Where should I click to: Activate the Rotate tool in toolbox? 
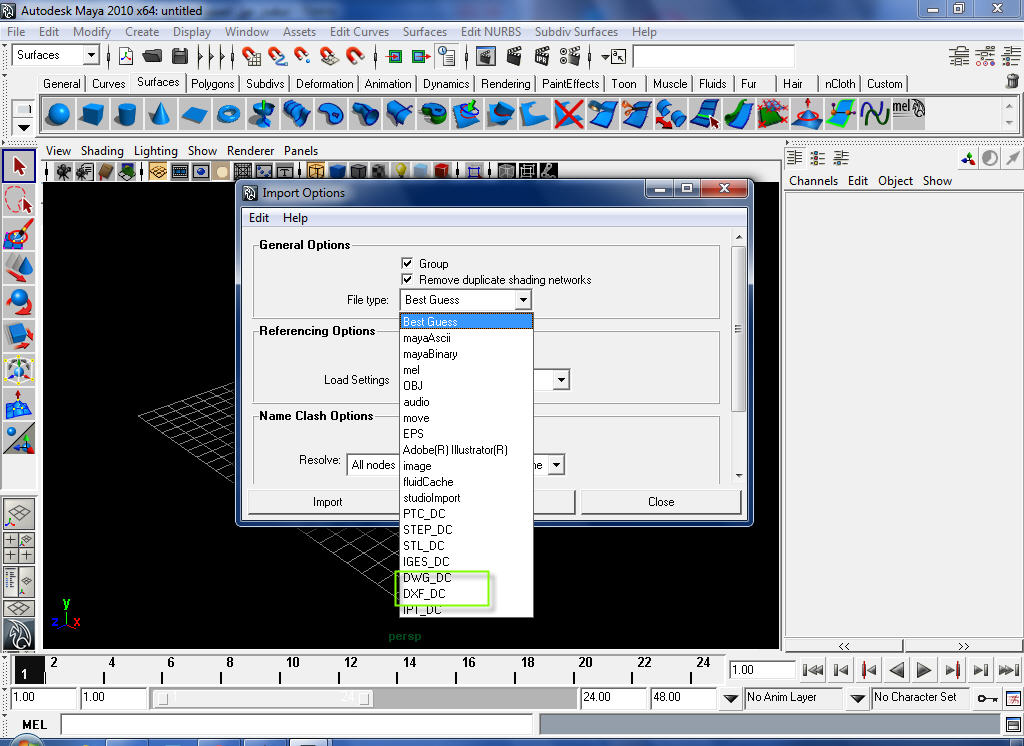point(19,302)
